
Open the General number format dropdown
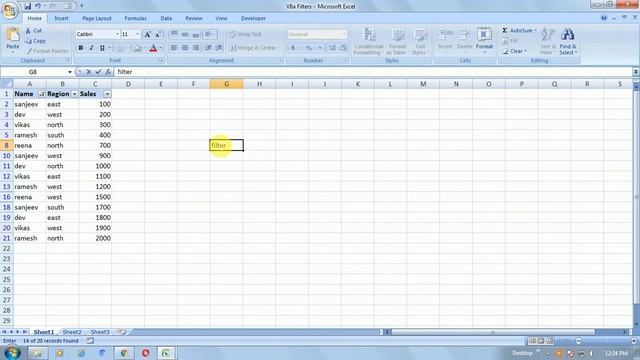[344, 34]
